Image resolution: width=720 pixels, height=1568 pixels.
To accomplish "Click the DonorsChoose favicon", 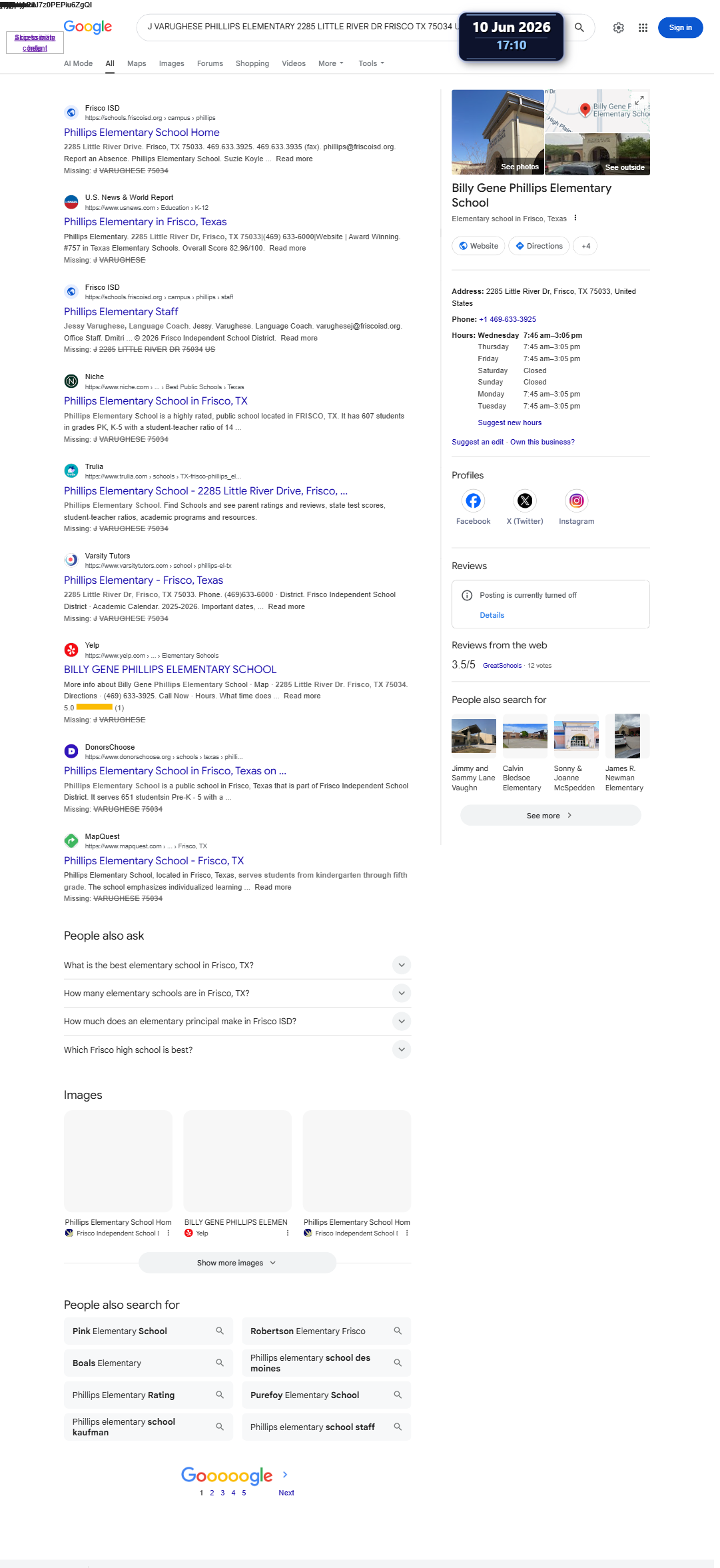I will pos(71,752).
